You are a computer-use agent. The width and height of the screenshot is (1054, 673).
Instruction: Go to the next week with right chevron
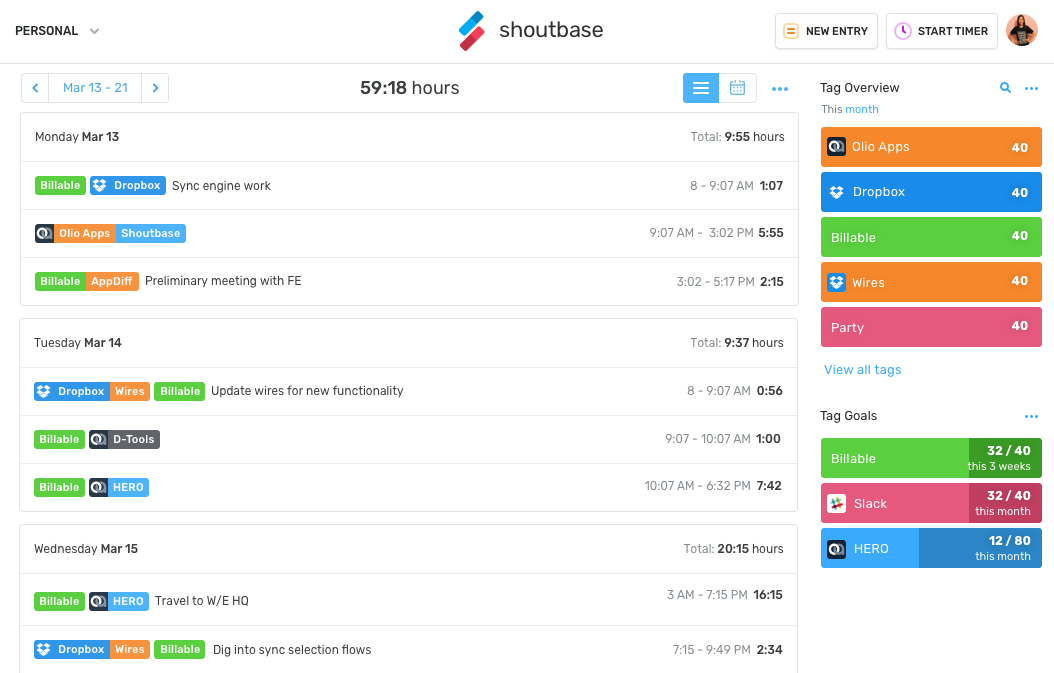tap(155, 88)
